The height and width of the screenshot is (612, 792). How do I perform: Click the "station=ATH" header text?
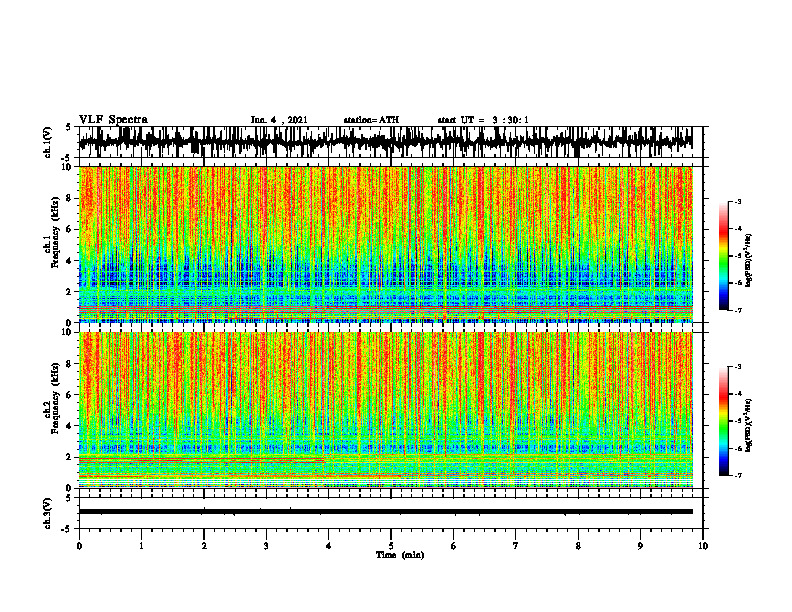click(x=371, y=120)
